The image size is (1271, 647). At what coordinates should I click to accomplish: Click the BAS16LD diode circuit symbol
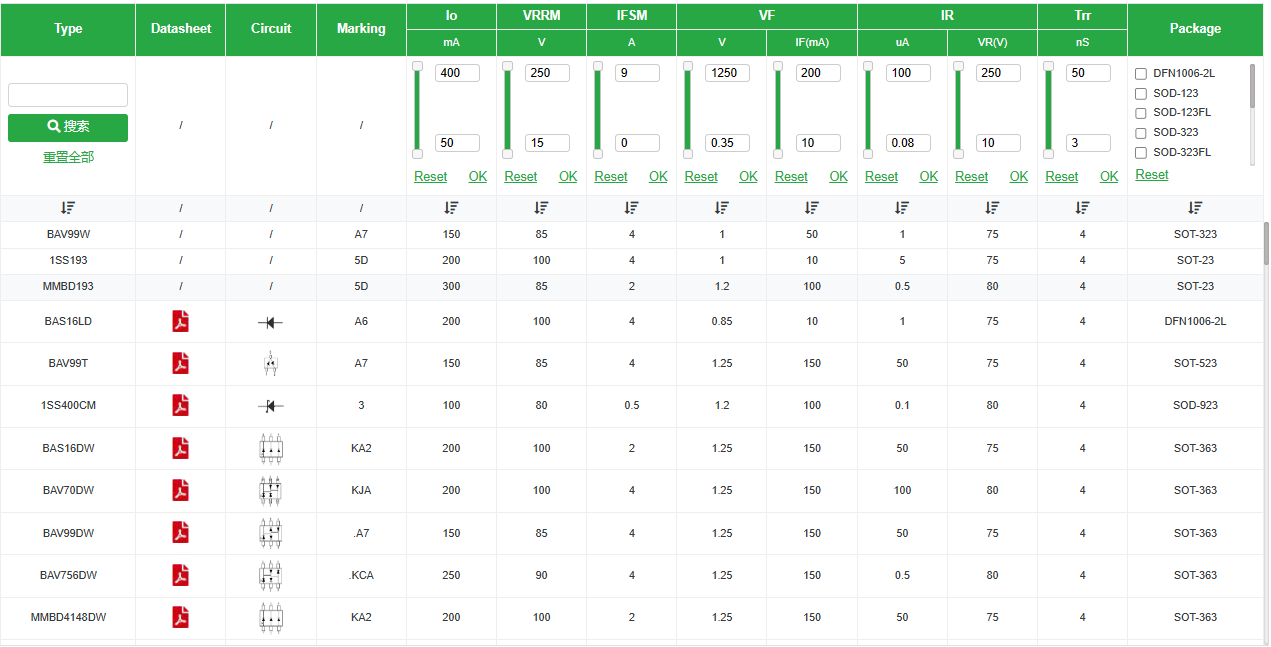pyautogui.click(x=271, y=322)
